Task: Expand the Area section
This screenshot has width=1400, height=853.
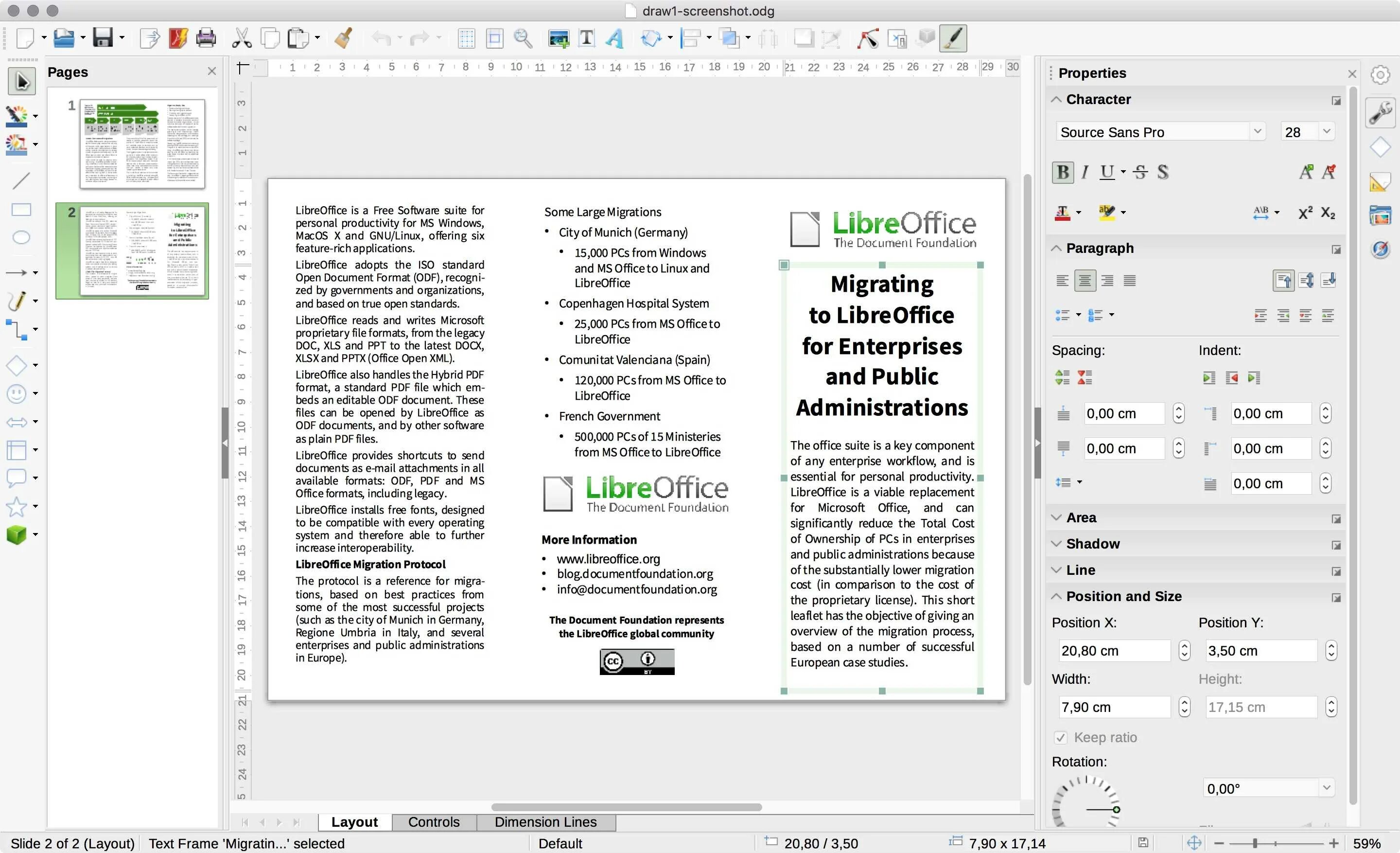Action: [1081, 518]
